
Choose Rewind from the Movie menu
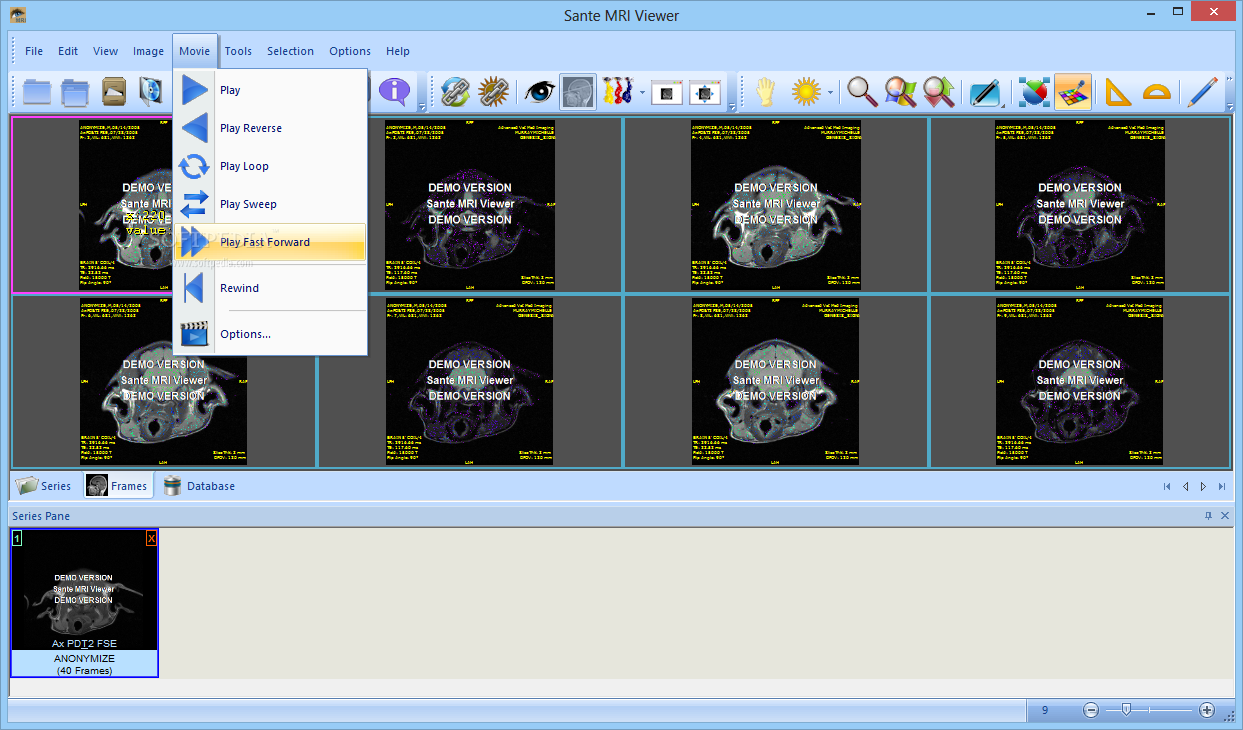pyautogui.click(x=271, y=288)
